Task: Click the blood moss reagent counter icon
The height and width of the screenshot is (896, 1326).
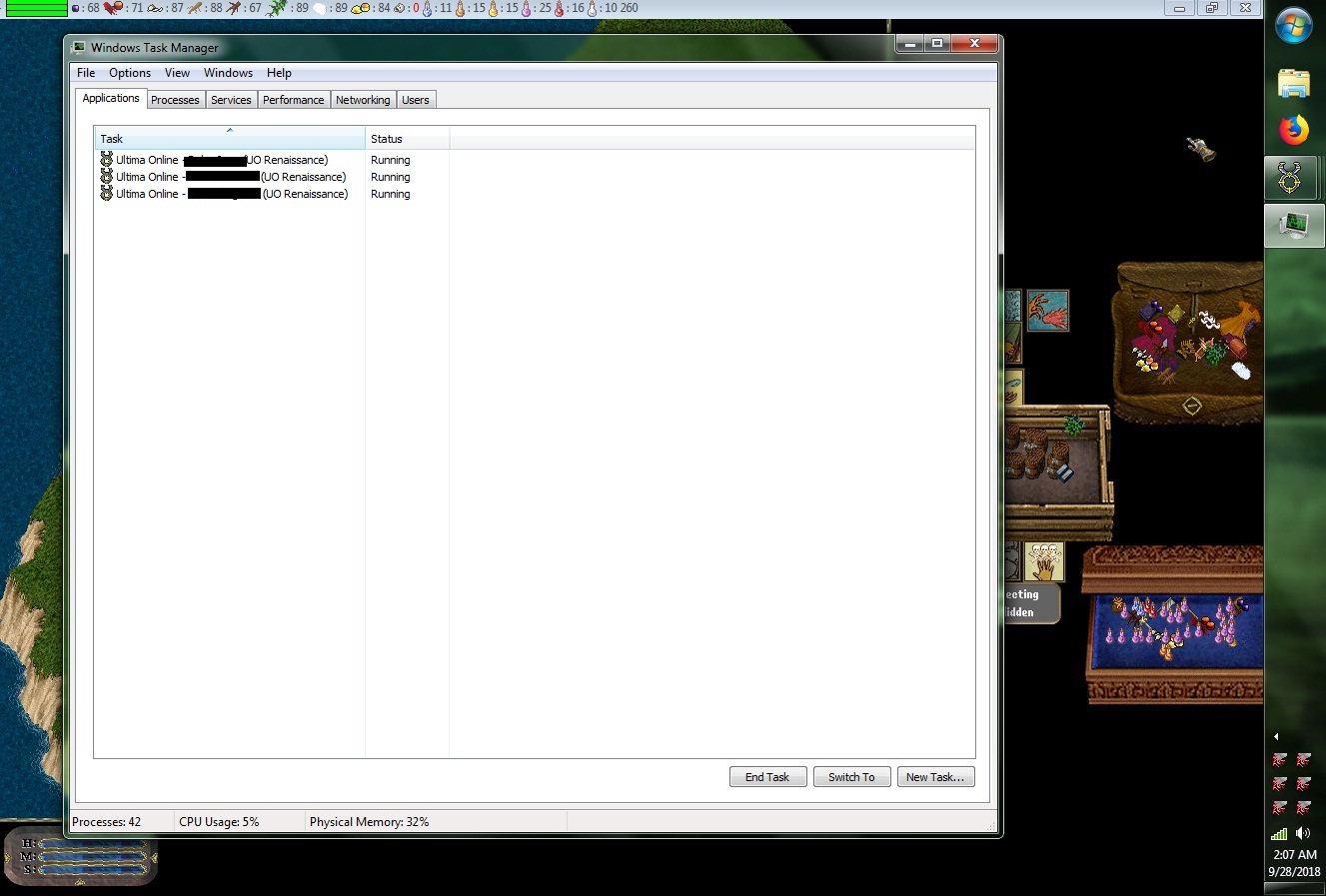Action: pyautogui.click(x=113, y=8)
